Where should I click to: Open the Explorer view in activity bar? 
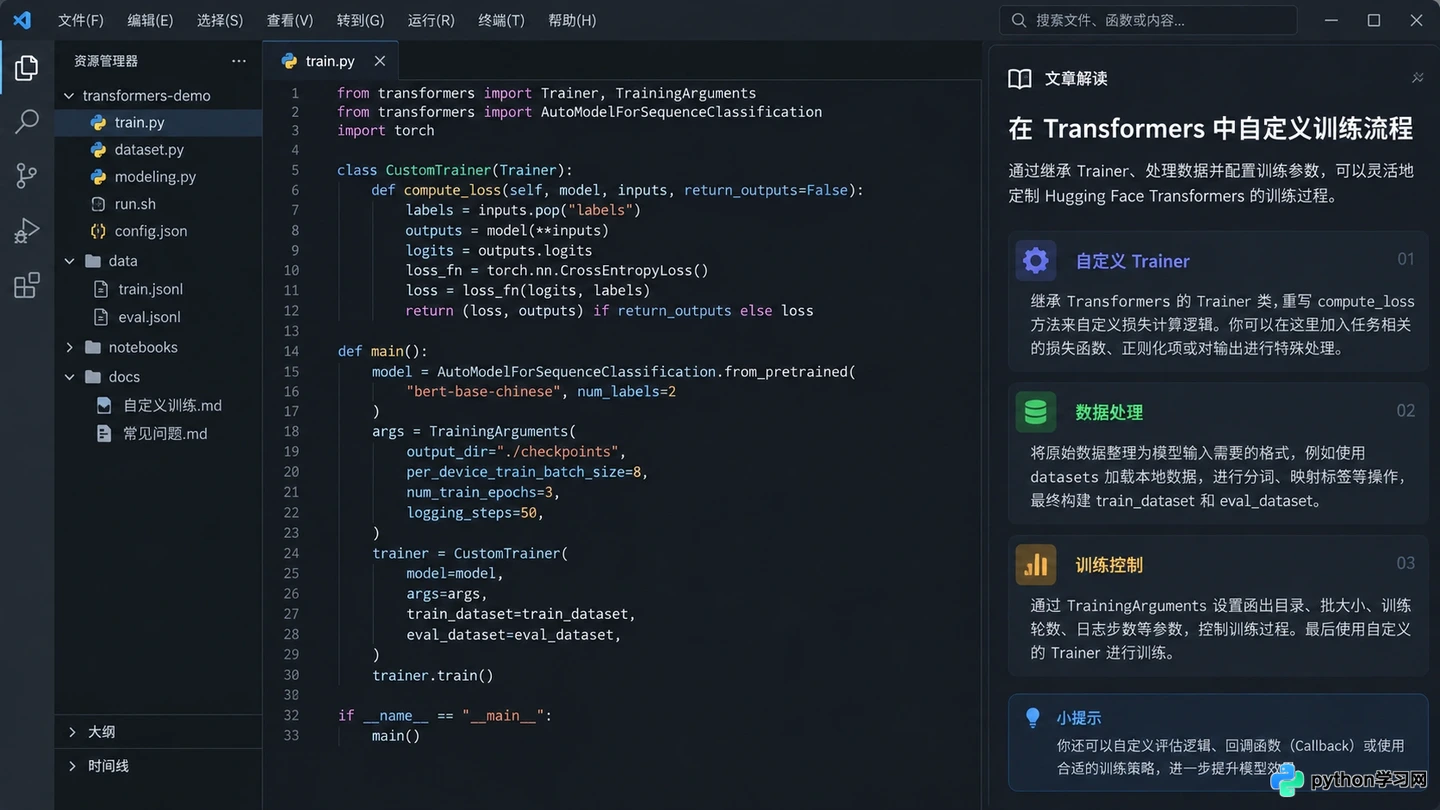pyautogui.click(x=27, y=67)
